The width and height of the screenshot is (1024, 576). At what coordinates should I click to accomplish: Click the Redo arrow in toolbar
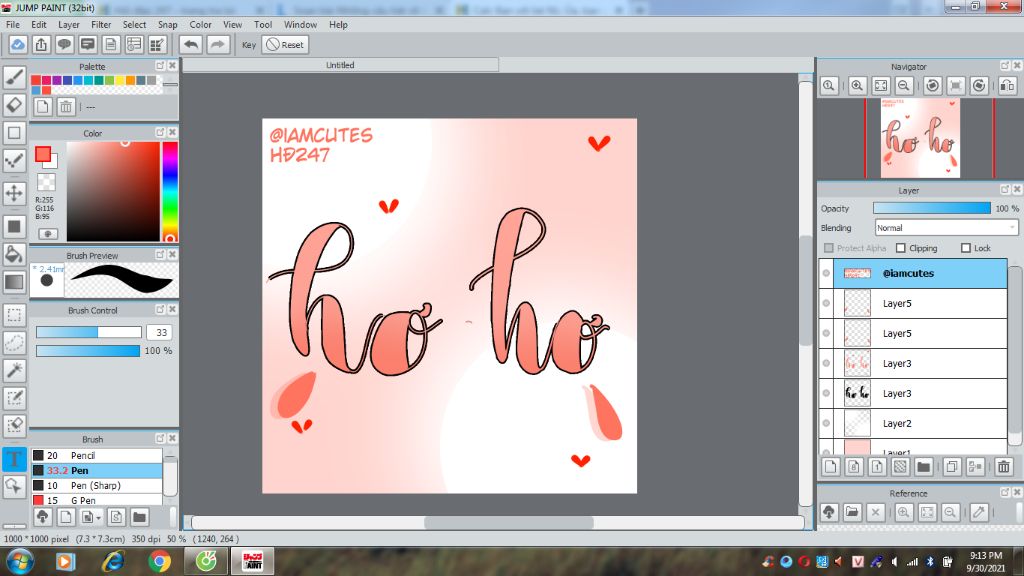217,44
